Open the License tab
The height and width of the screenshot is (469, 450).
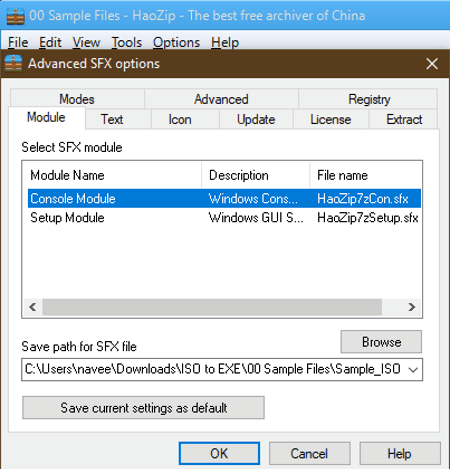pos(331,119)
